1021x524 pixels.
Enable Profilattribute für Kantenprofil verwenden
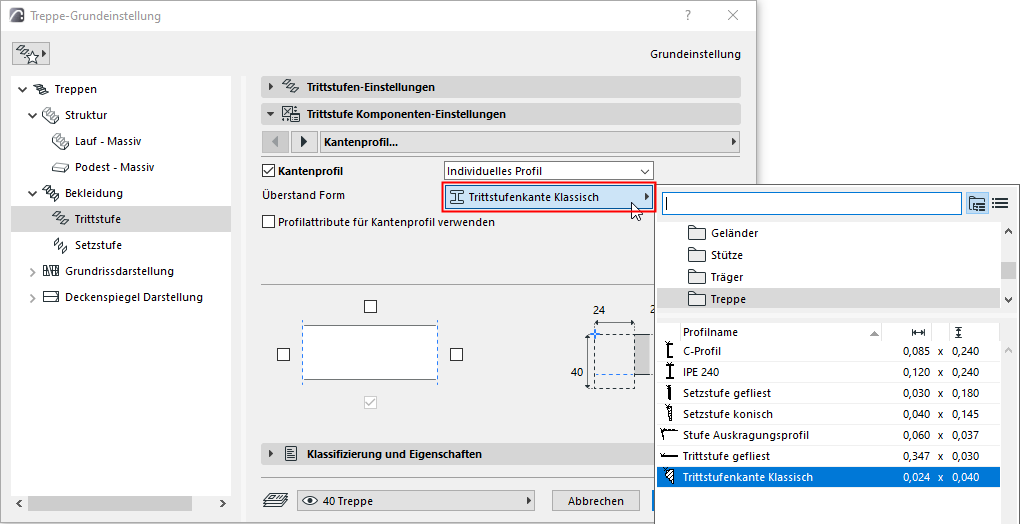pyautogui.click(x=268, y=222)
